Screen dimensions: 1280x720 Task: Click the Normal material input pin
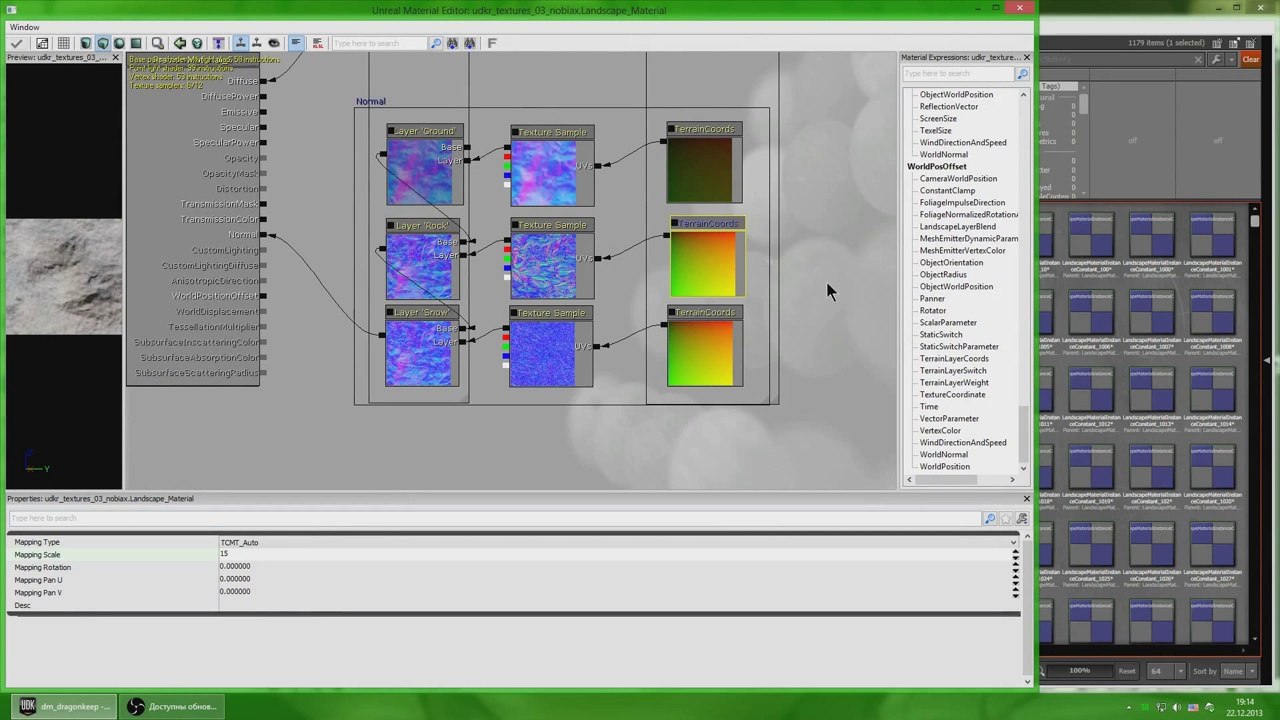(263, 235)
